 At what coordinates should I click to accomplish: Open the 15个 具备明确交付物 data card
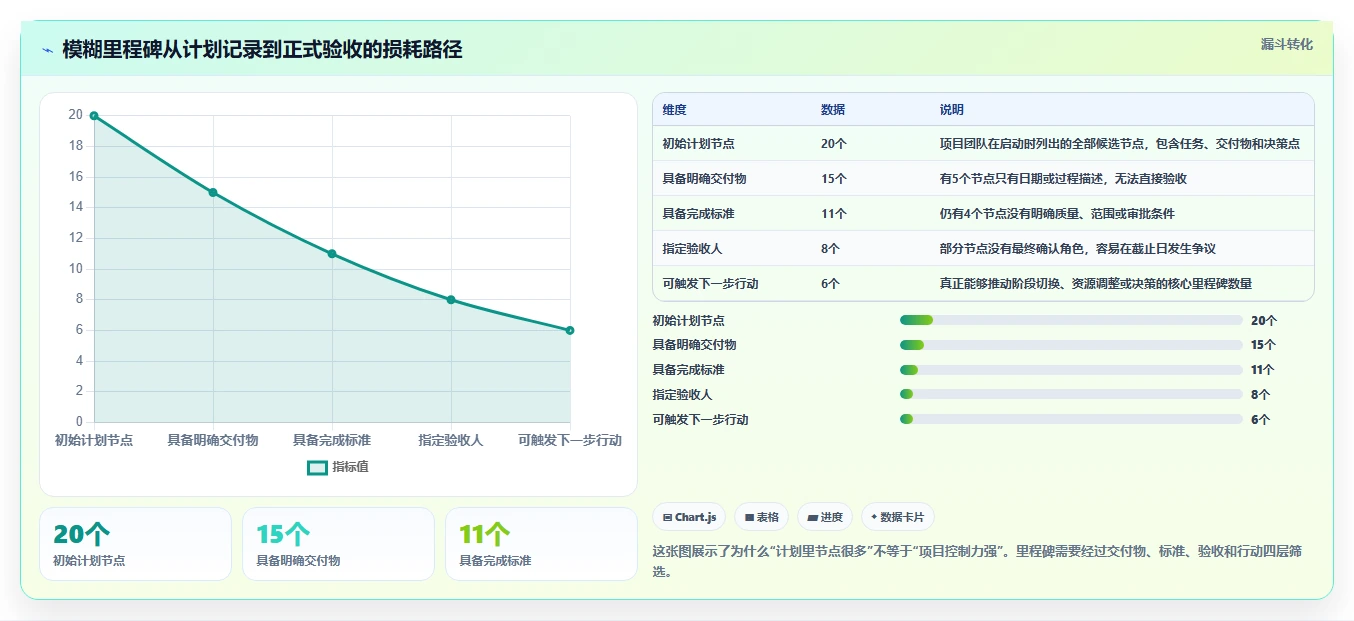coord(338,544)
